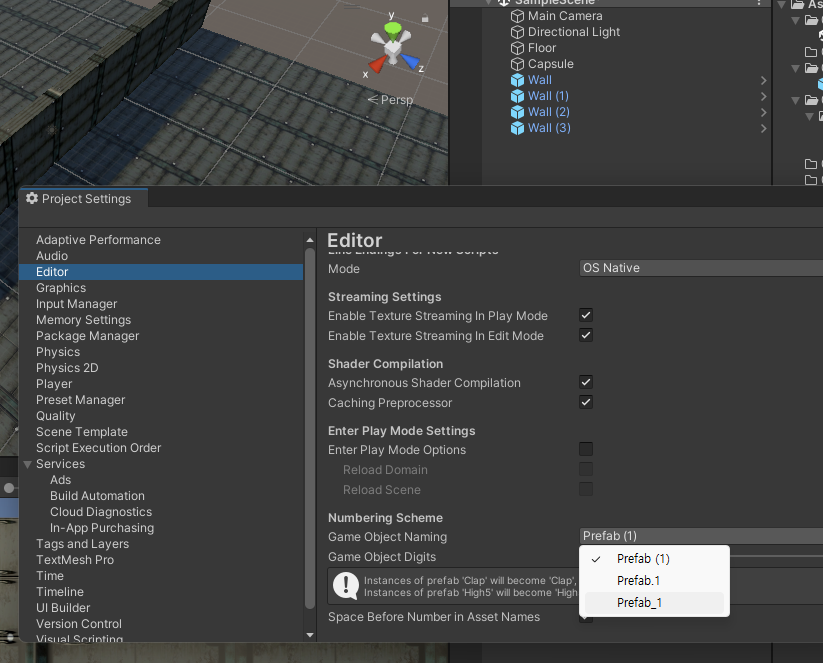823x663 pixels.
Task: Open the Physics settings category
Action: point(58,352)
